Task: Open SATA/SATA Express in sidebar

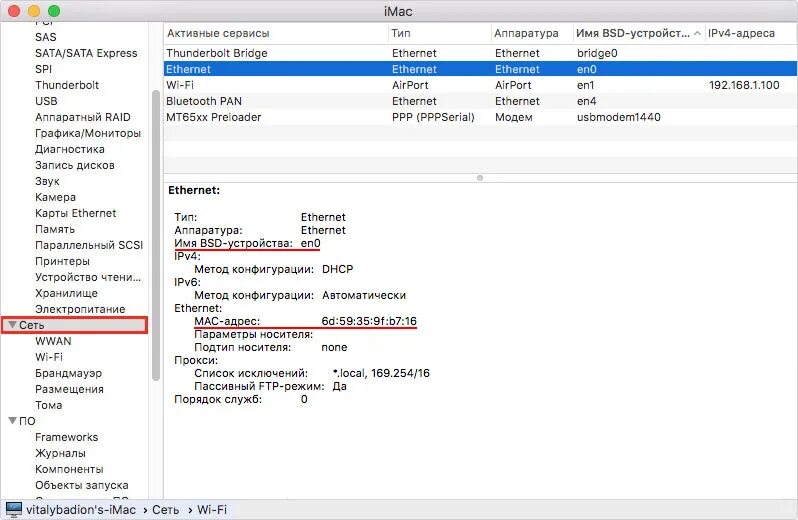Action: point(86,53)
